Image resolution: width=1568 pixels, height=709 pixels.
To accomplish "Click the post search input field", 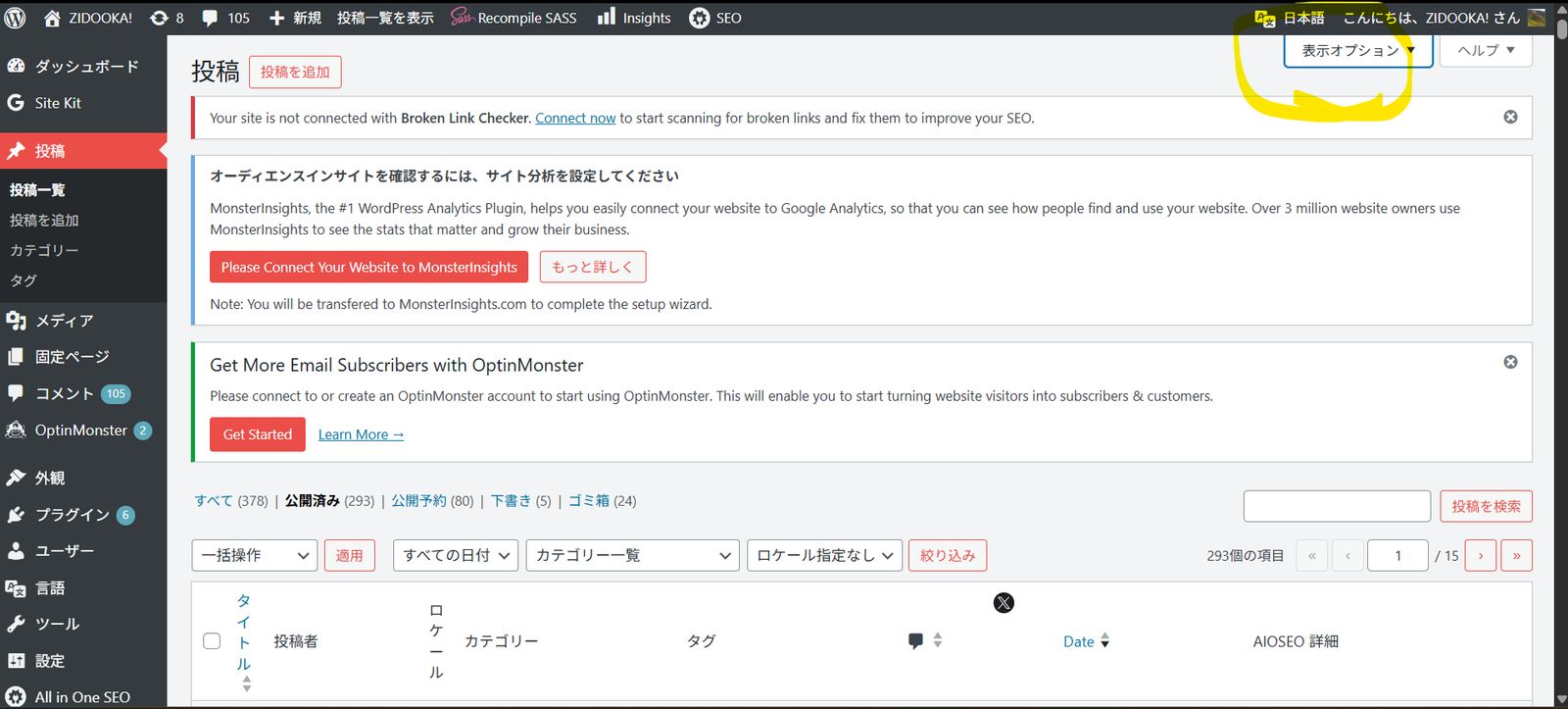I will (x=1337, y=506).
